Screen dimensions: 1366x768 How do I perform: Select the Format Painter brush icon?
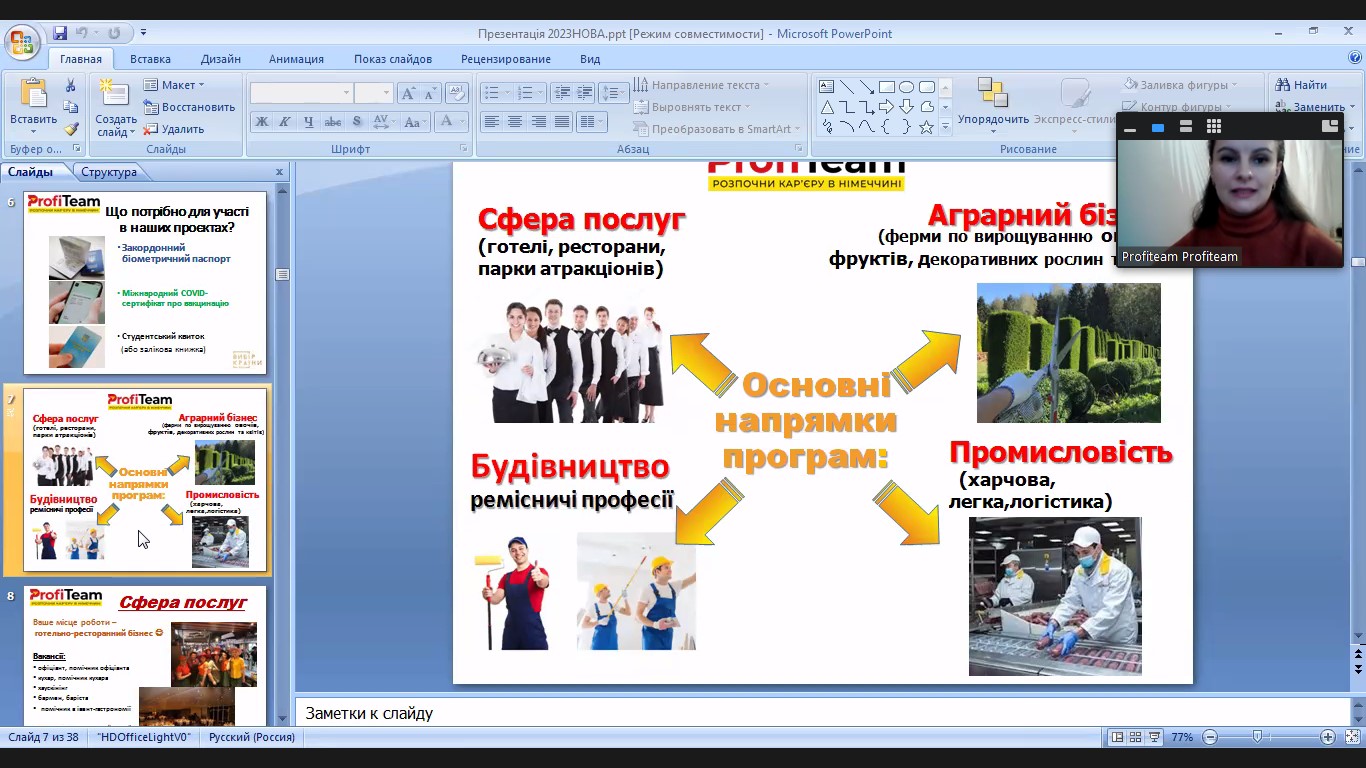pyautogui.click(x=71, y=129)
